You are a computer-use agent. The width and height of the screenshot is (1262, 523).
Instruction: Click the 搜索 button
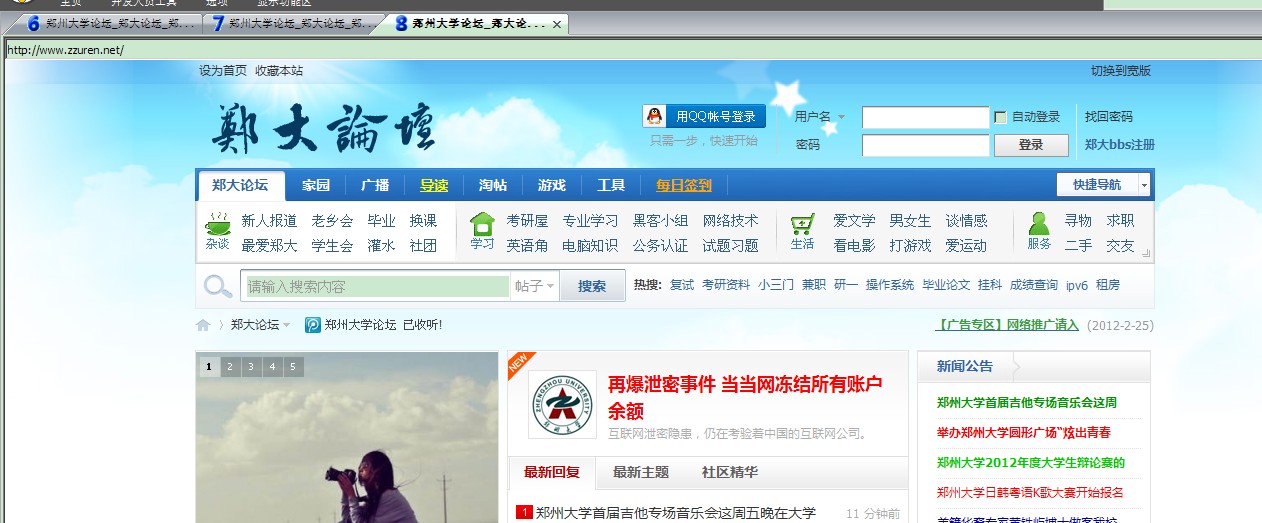coord(592,286)
